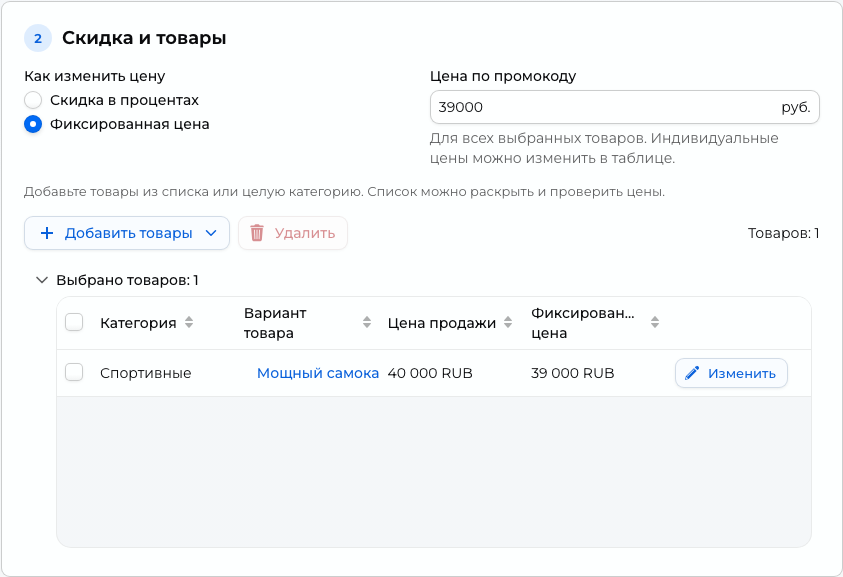Sort by Вариант товара column arrows
The image size is (843, 577).
(367, 323)
